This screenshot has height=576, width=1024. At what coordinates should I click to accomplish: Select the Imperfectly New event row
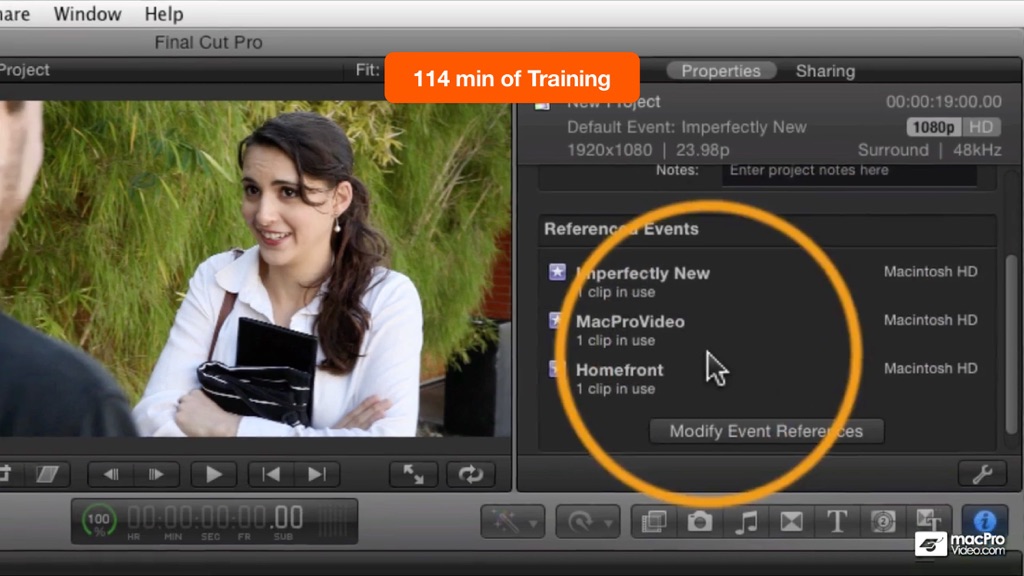coord(767,281)
